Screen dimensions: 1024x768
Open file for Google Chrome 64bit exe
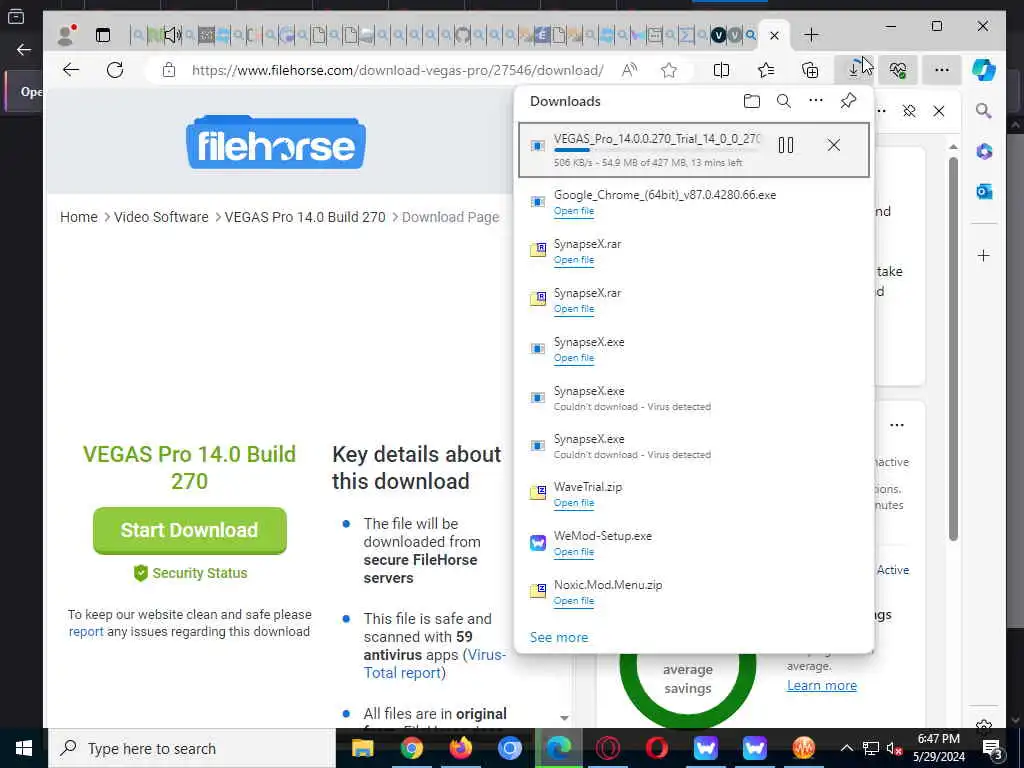pos(574,211)
